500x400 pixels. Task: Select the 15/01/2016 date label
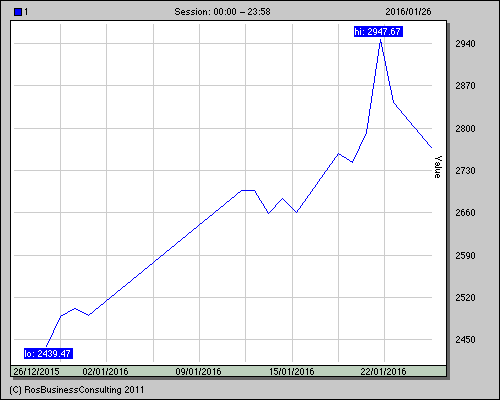click(292, 371)
